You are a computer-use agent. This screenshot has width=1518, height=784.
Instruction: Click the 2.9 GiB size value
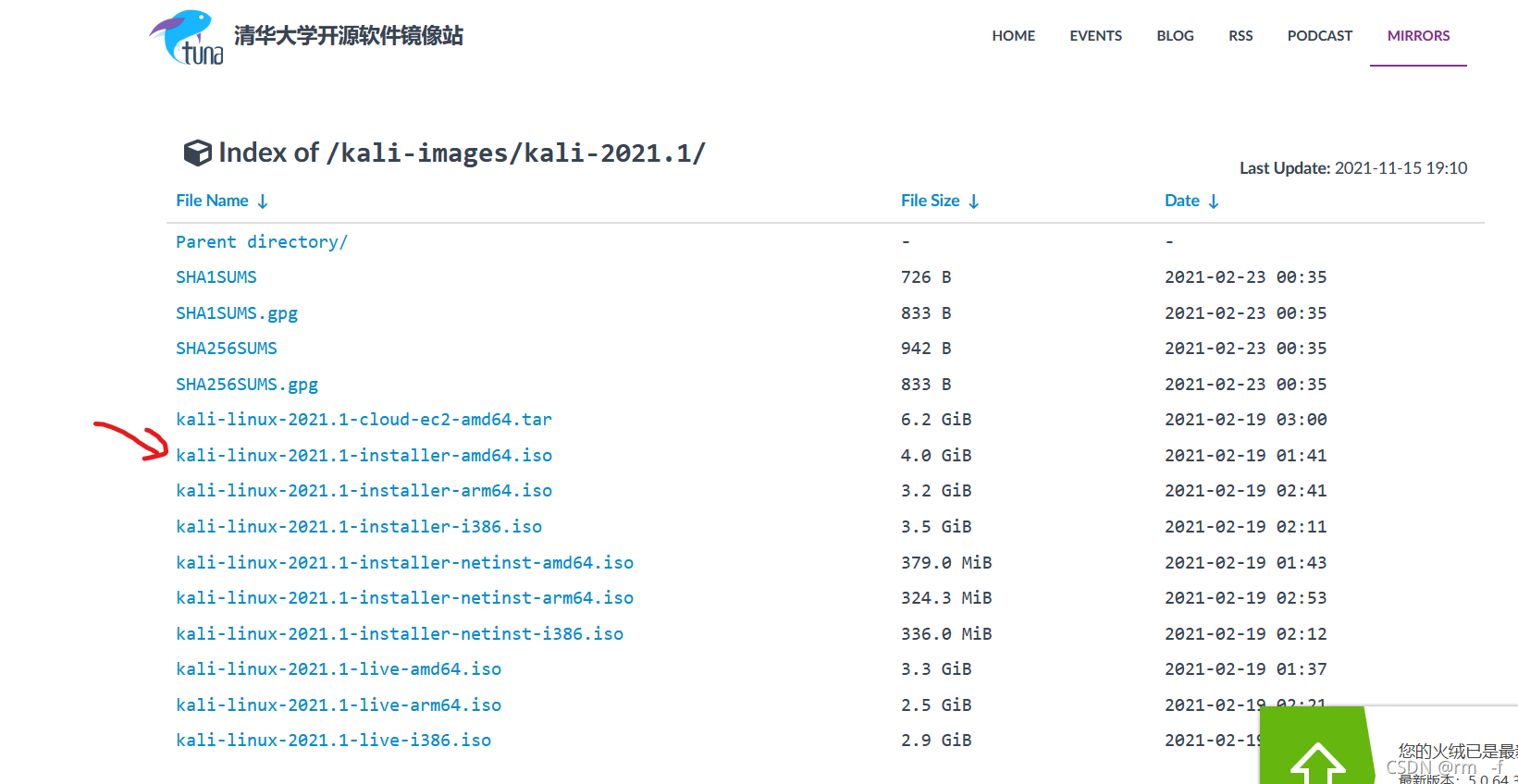tap(936, 741)
